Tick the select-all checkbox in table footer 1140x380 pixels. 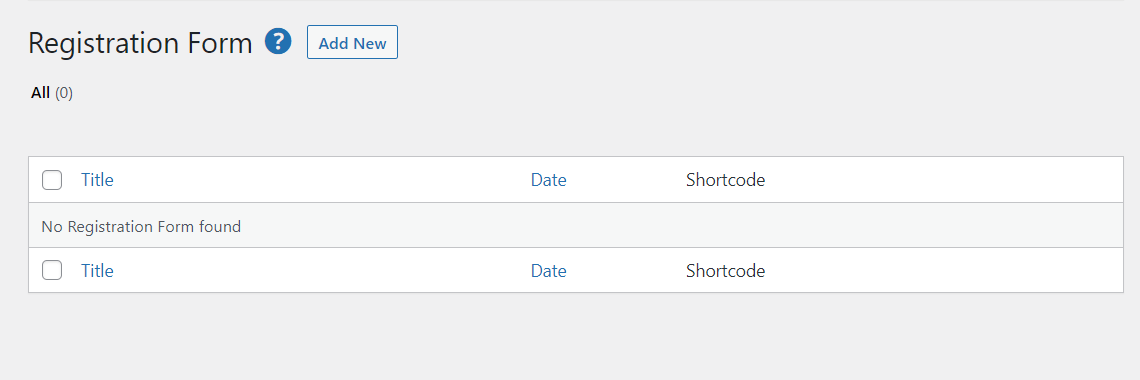(52, 270)
